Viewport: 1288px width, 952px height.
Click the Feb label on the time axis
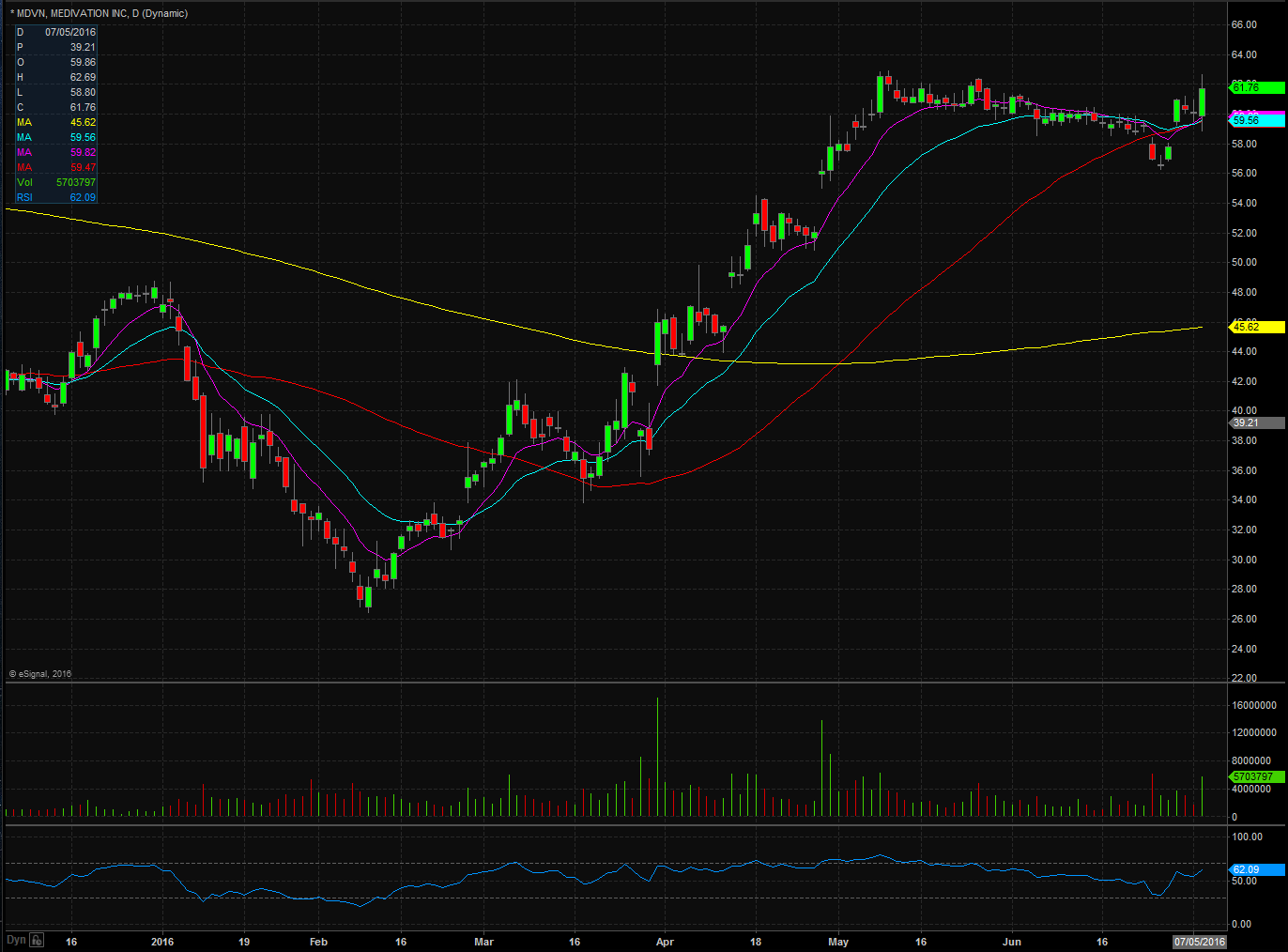pos(318,942)
